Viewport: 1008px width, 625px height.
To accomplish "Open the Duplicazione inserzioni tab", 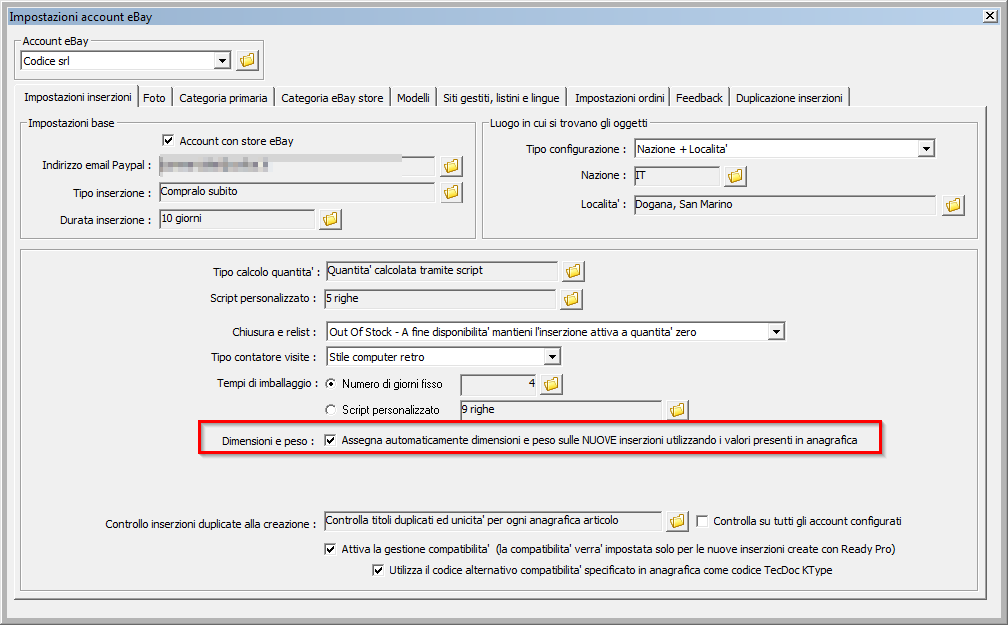I will 789,98.
